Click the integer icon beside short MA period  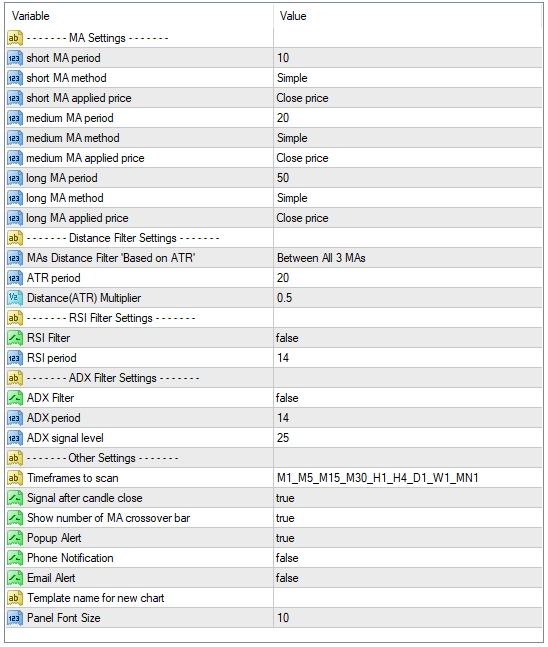pos(14,58)
